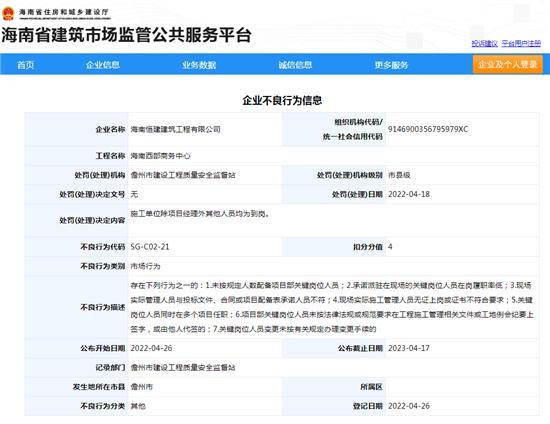The height and width of the screenshot is (424, 550).
Task: Select behavior category 市场行为
Action: (145, 266)
